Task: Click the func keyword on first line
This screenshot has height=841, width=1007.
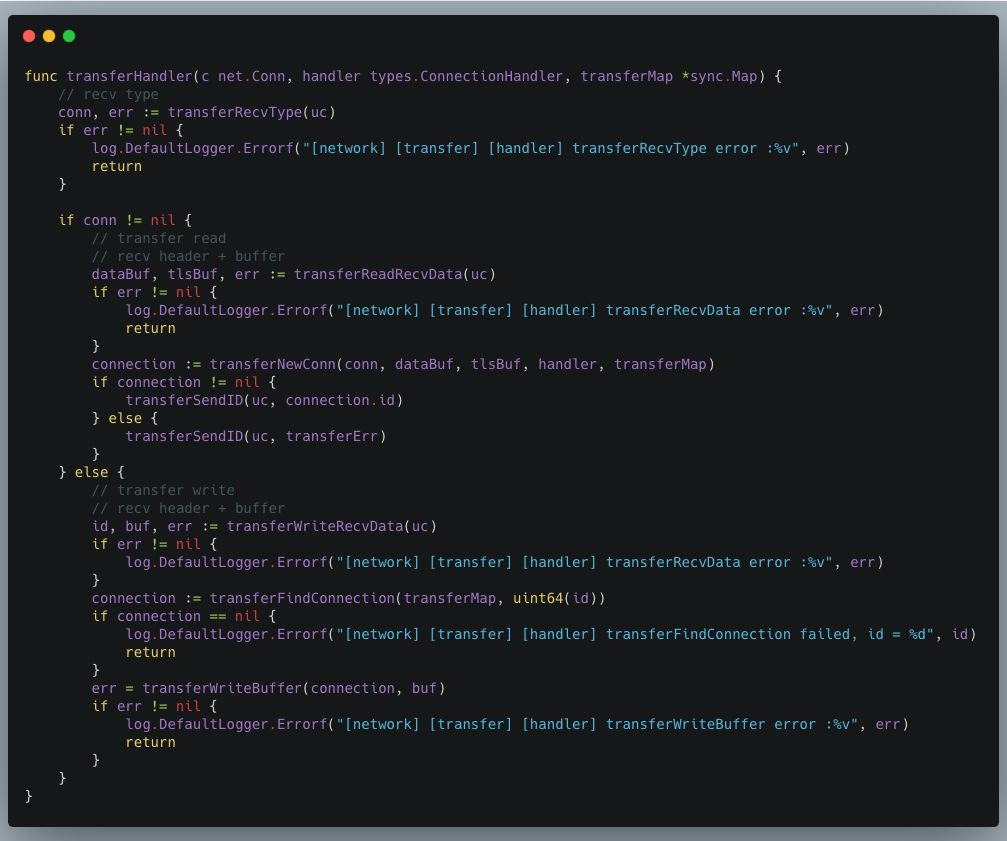Action: pyautogui.click(x=41, y=76)
